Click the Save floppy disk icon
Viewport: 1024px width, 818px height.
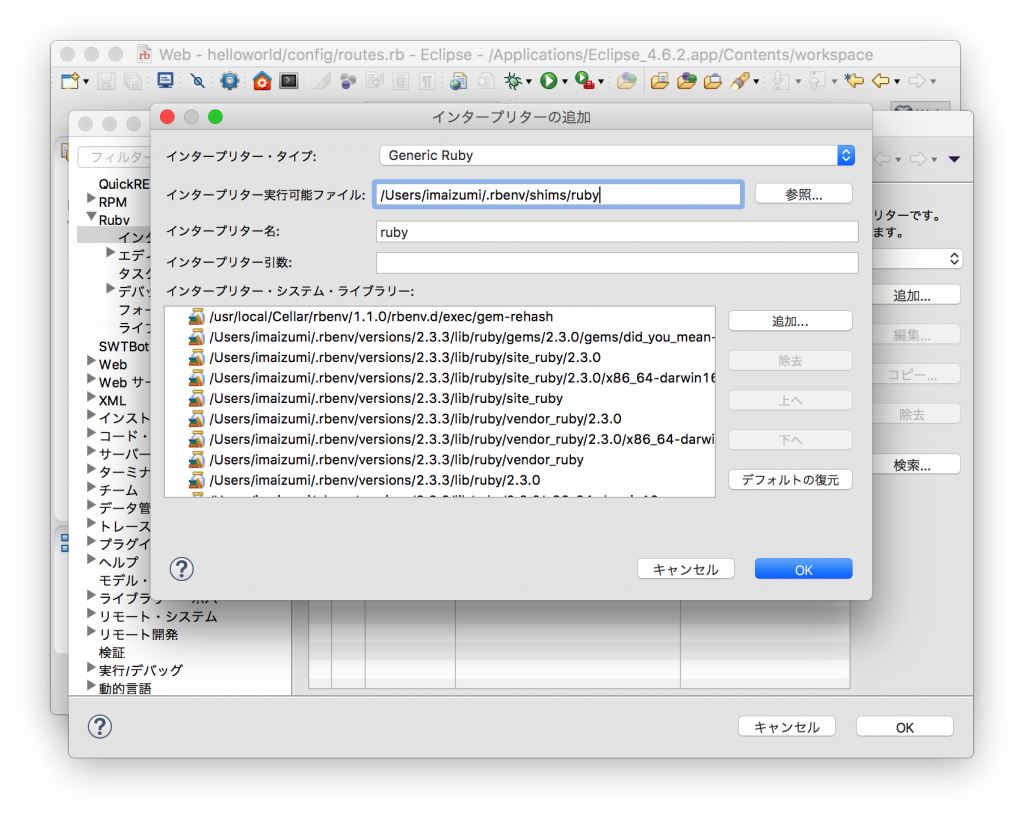point(106,81)
